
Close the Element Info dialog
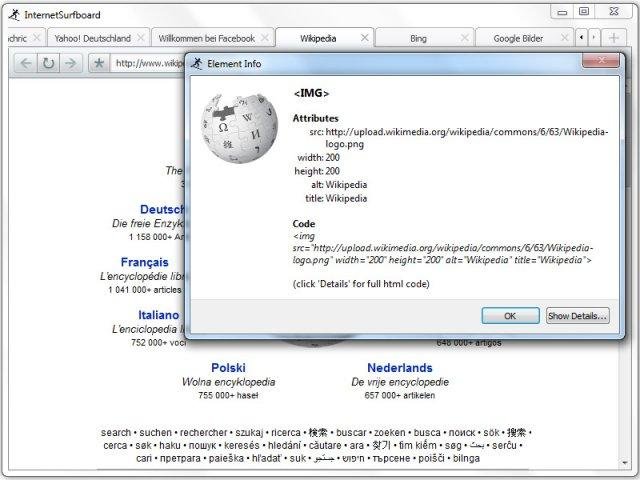pyautogui.click(x=601, y=60)
